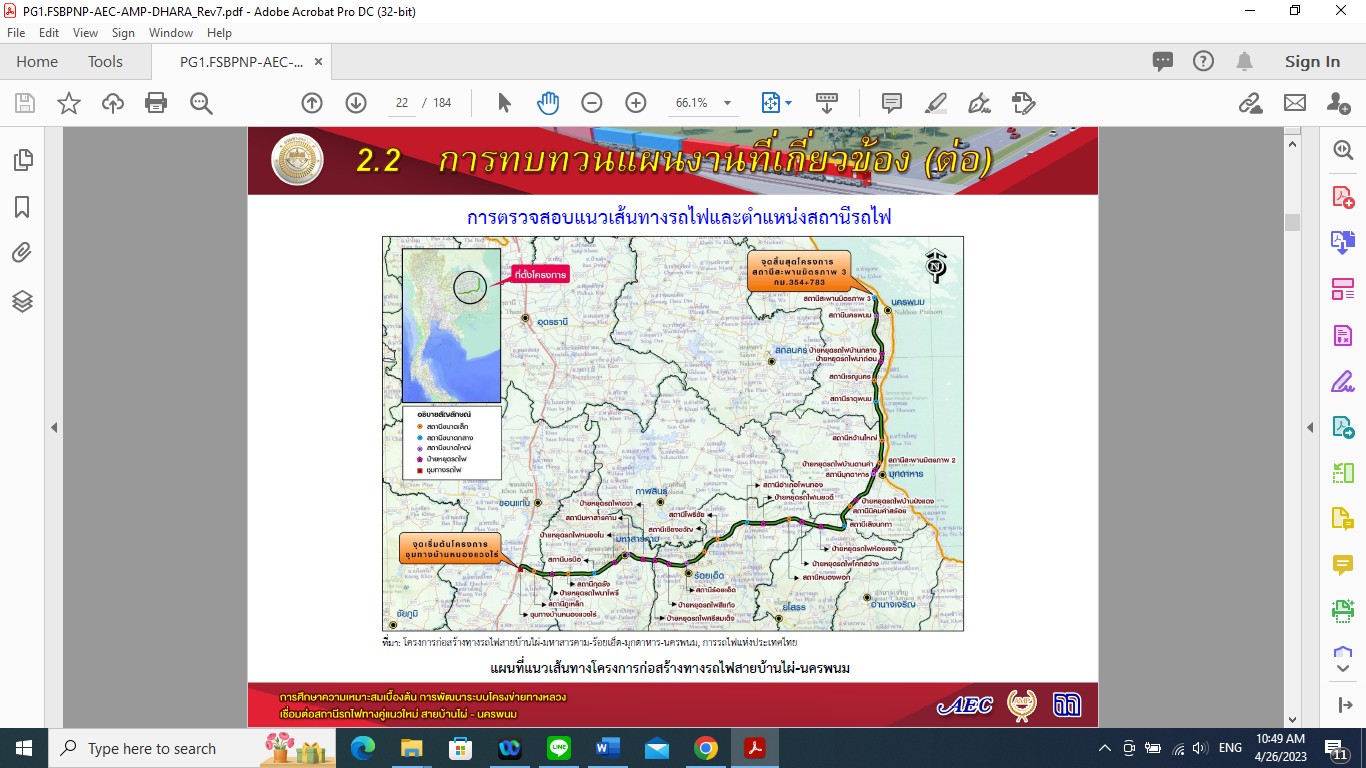Click the Zoom Out minus icon
The image size is (1366, 768).
[592, 103]
